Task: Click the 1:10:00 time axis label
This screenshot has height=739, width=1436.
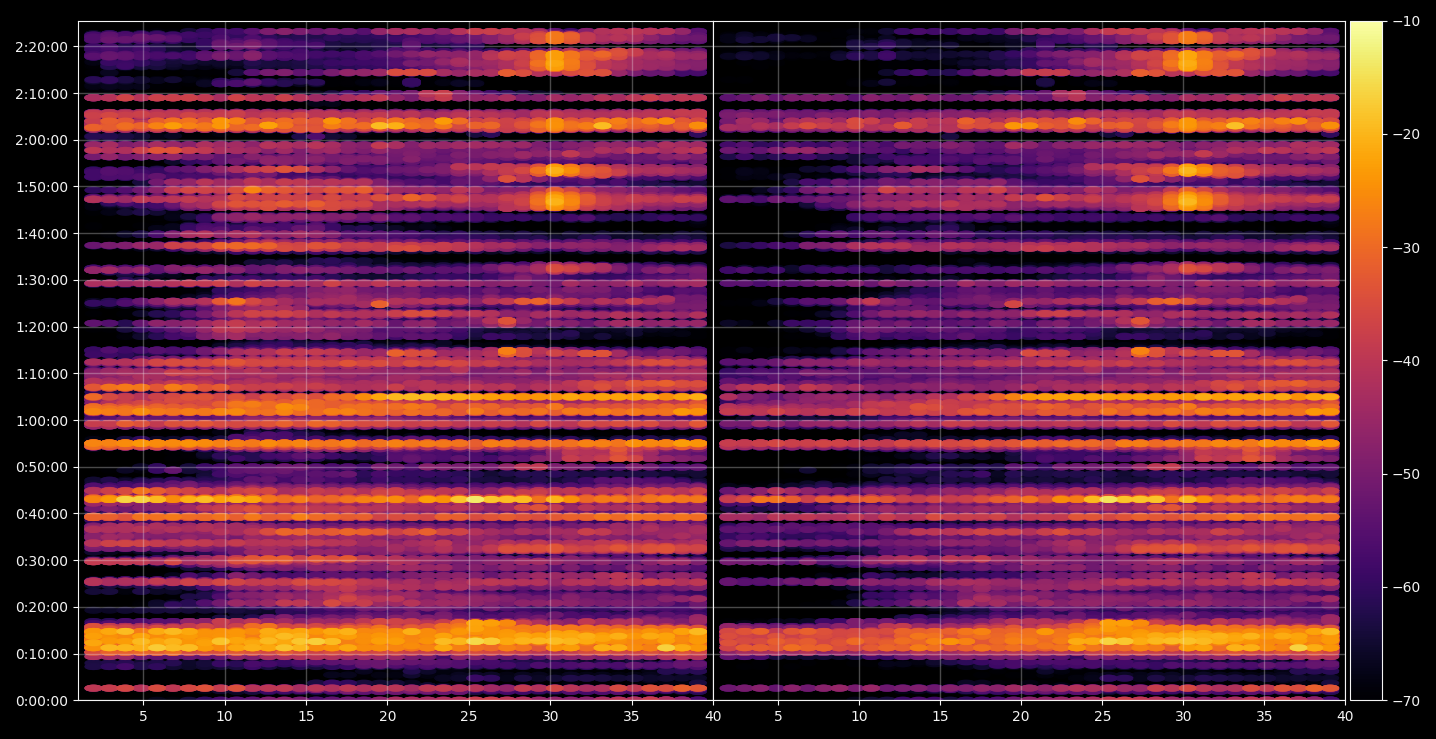Action: [x=42, y=374]
